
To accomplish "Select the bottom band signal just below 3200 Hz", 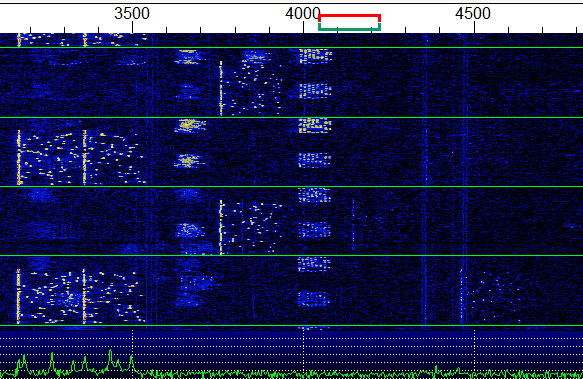I will tap(18, 296).
